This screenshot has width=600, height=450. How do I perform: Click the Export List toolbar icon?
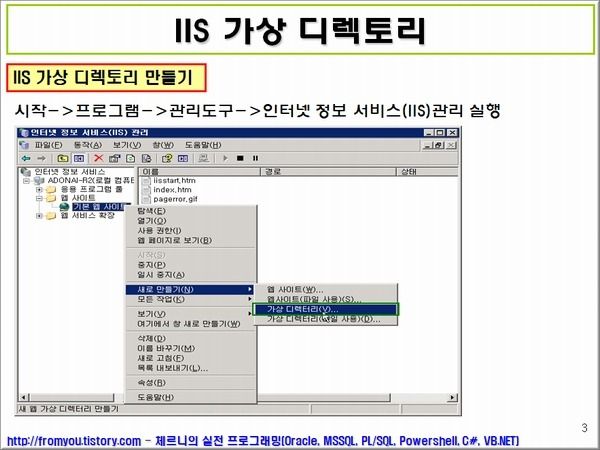pyautogui.click(x=147, y=158)
